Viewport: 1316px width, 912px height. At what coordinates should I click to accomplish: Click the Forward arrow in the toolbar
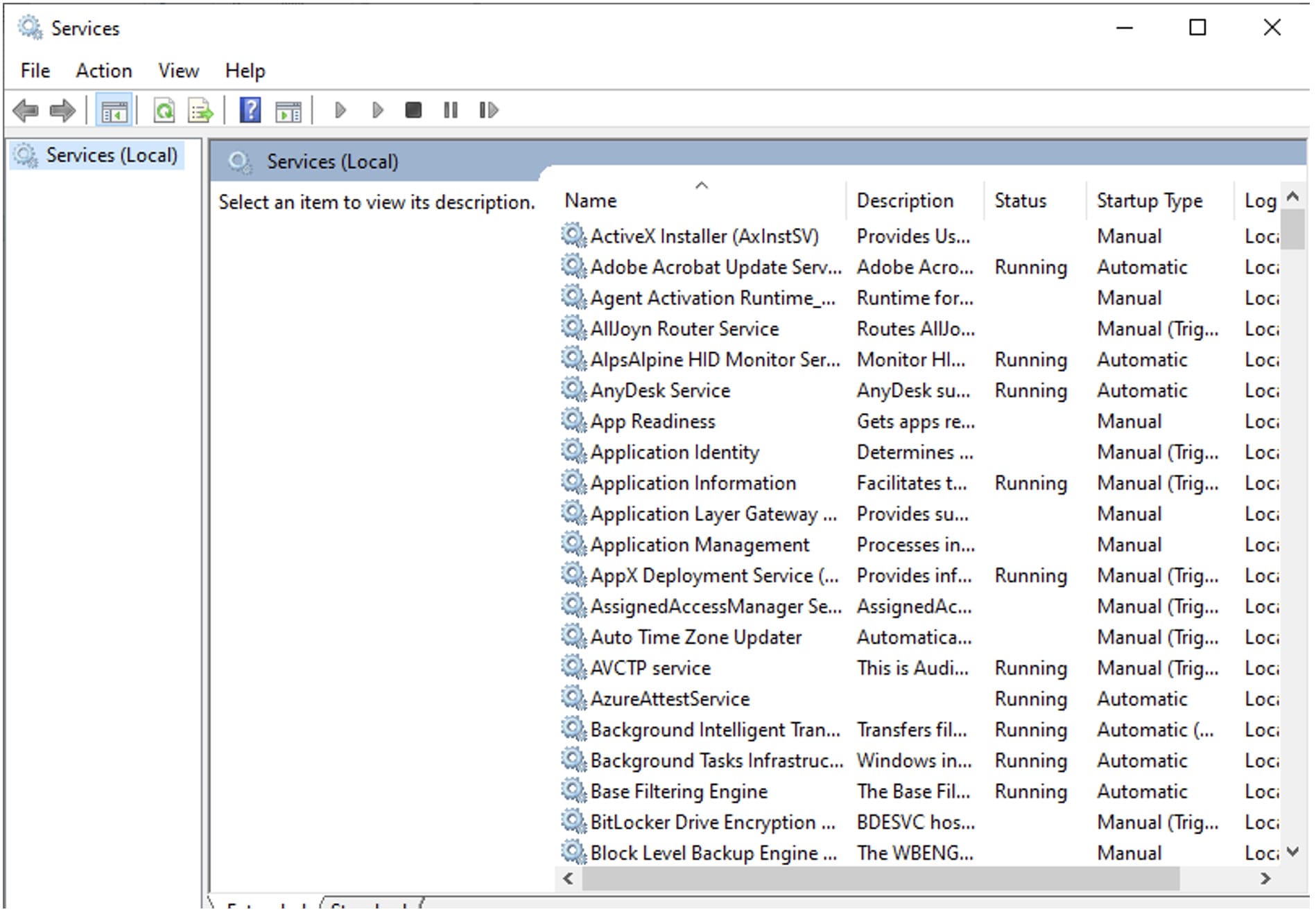(x=63, y=110)
